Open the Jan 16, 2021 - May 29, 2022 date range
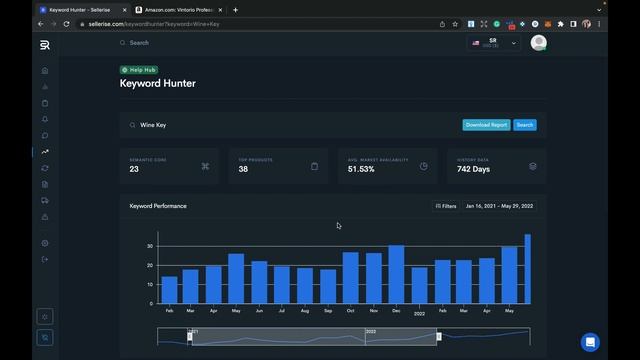Viewport: 640px width, 360px height. tap(499, 206)
